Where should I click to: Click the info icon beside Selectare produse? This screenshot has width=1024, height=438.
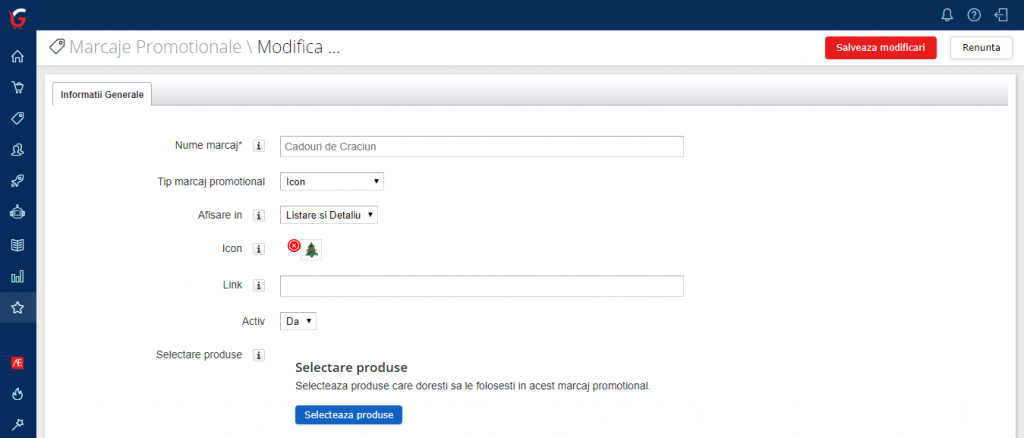(258, 355)
